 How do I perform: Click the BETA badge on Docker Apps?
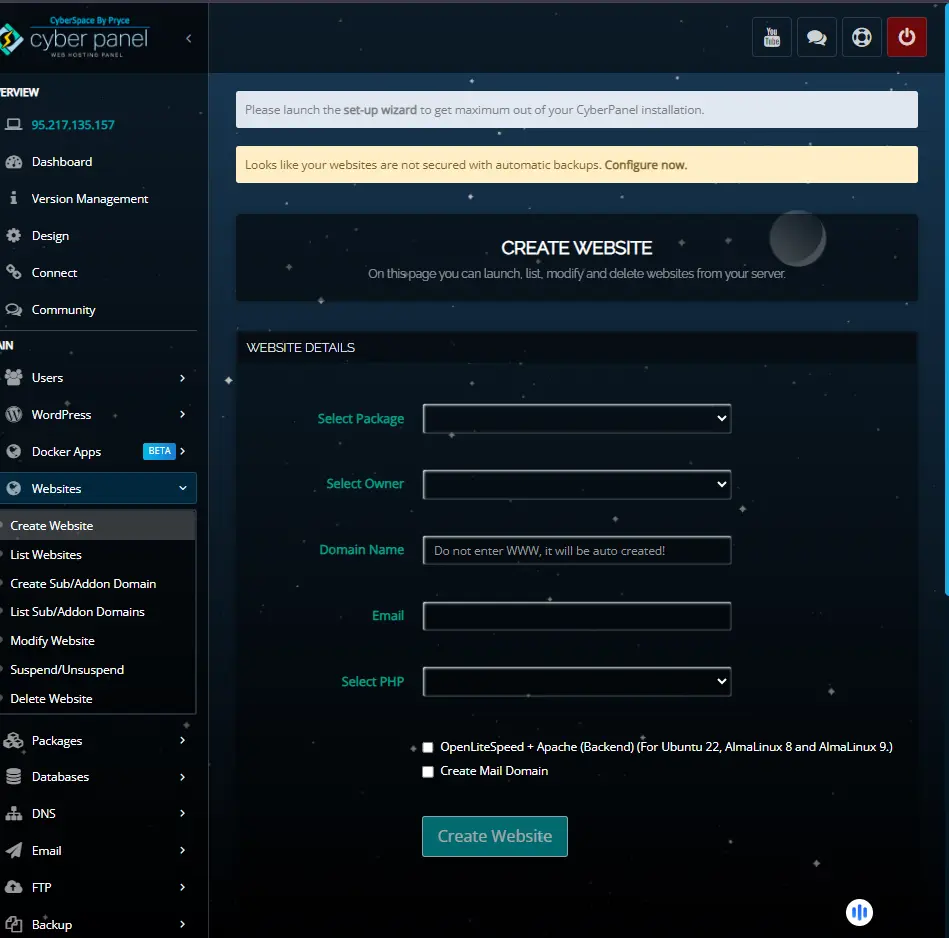coord(159,451)
